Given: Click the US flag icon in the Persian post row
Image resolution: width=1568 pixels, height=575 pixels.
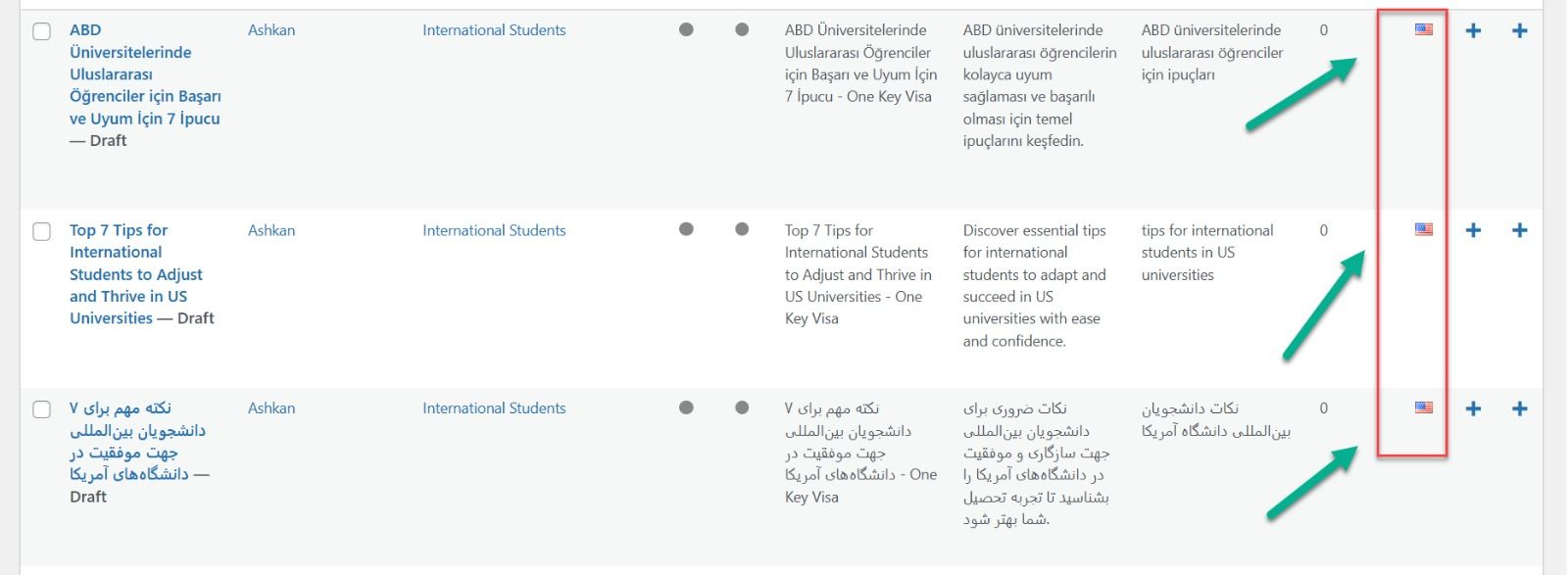Looking at the screenshot, I should click(x=1424, y=407).
